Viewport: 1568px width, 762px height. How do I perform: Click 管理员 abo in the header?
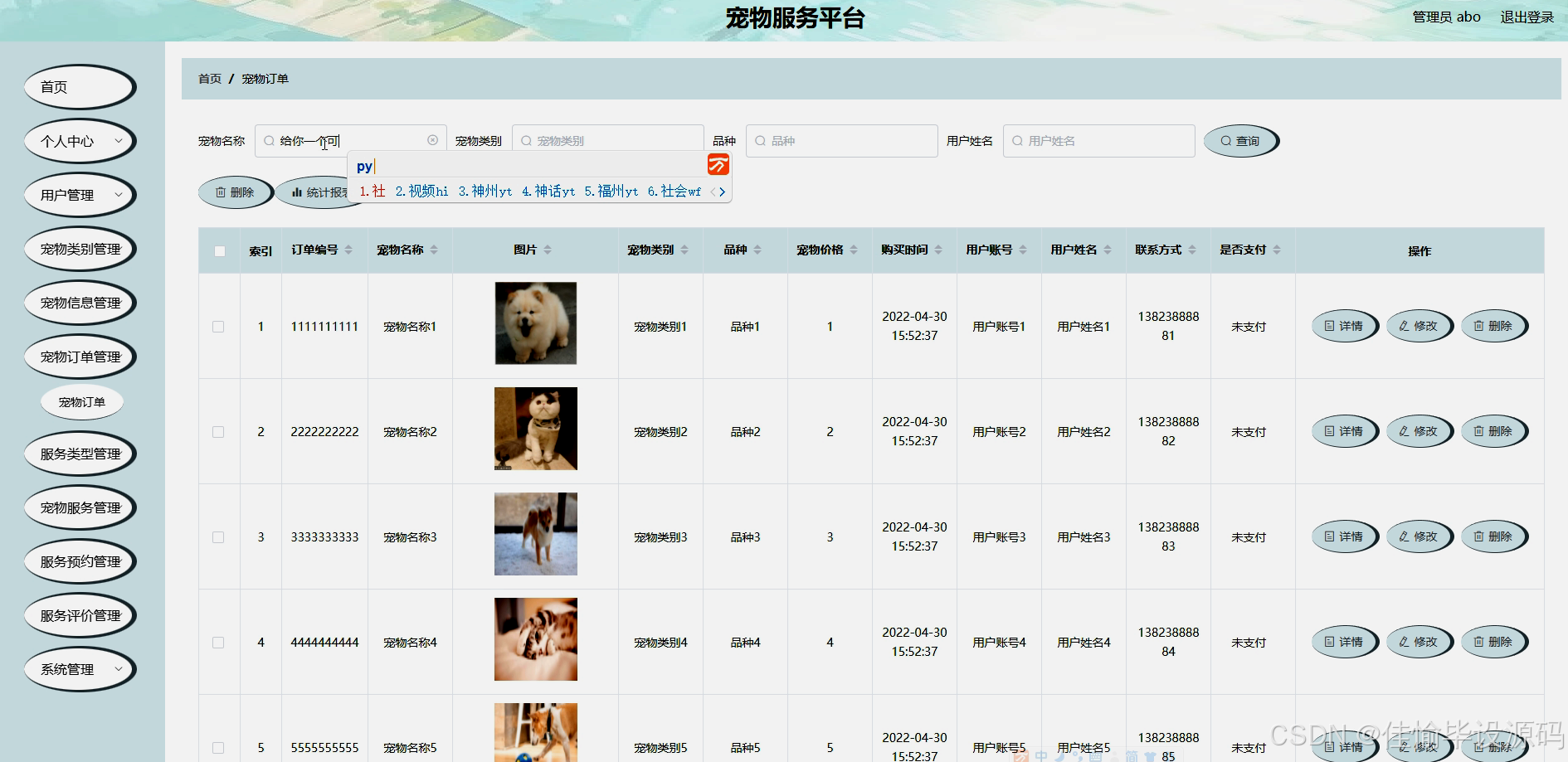click(1446, 17)
